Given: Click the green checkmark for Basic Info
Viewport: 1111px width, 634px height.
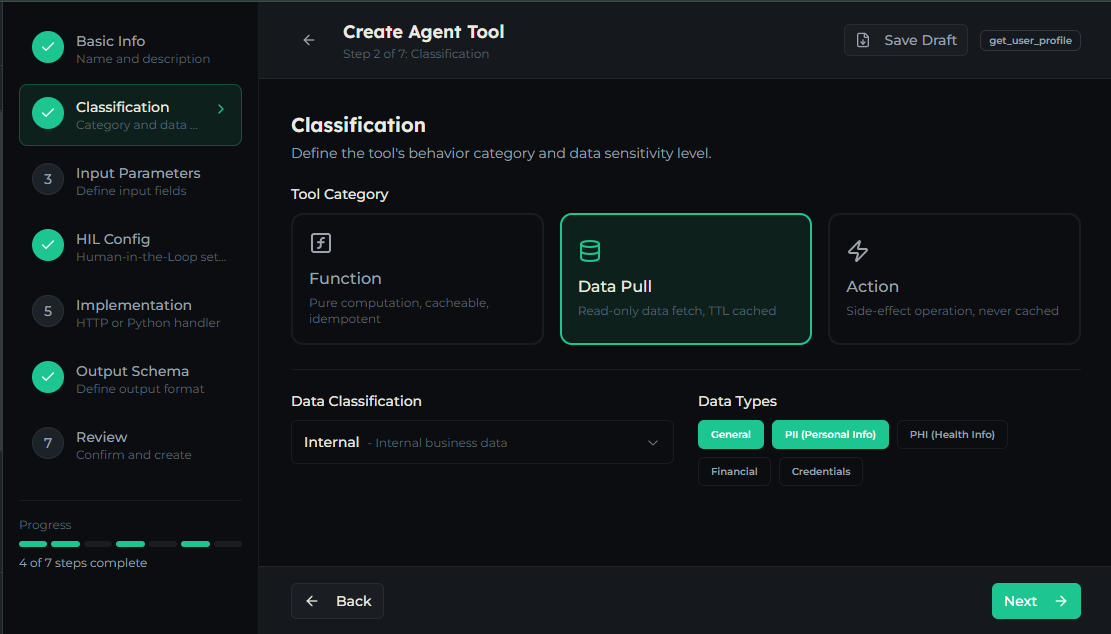Looking at the screenshot, I should click(x=48, y=47).
